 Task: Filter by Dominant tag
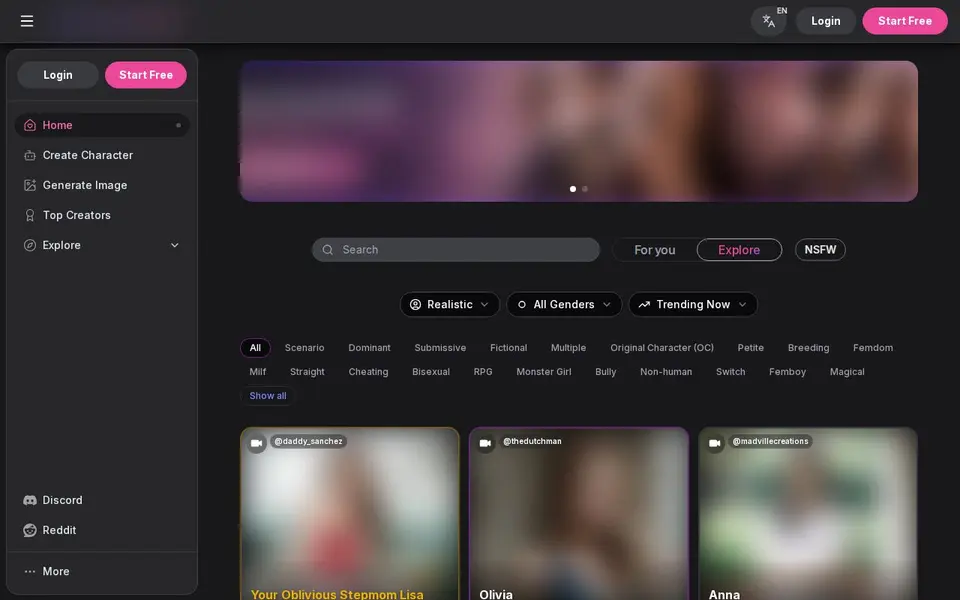point(369,348)
